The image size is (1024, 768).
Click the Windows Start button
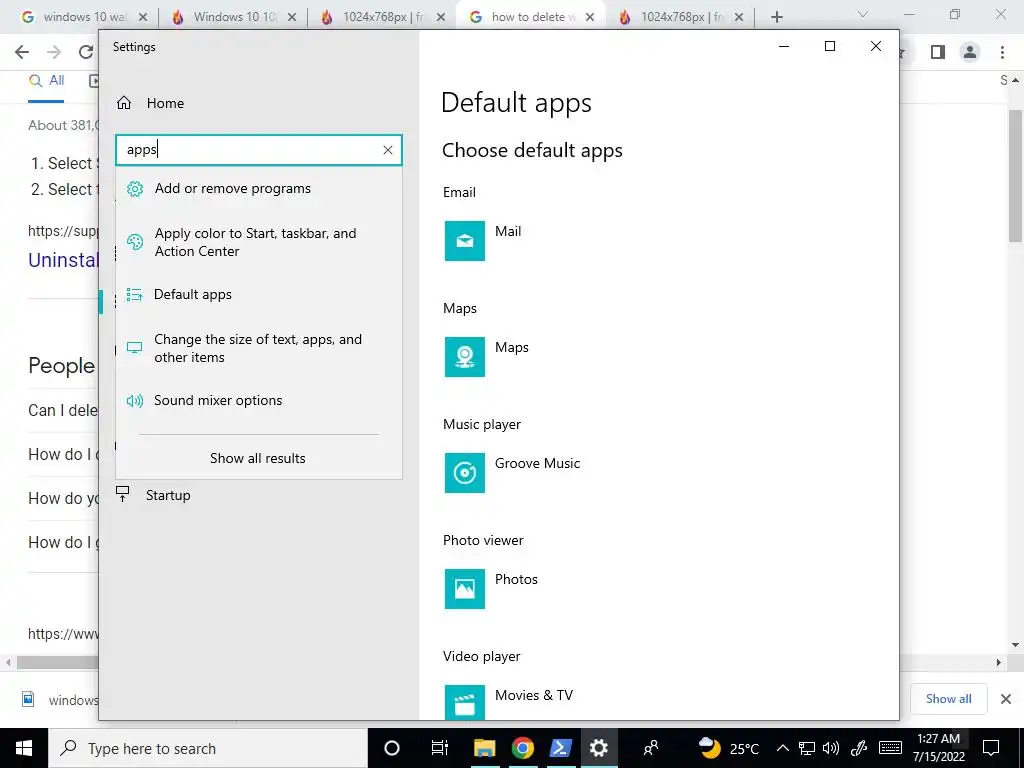pos(24,748)
